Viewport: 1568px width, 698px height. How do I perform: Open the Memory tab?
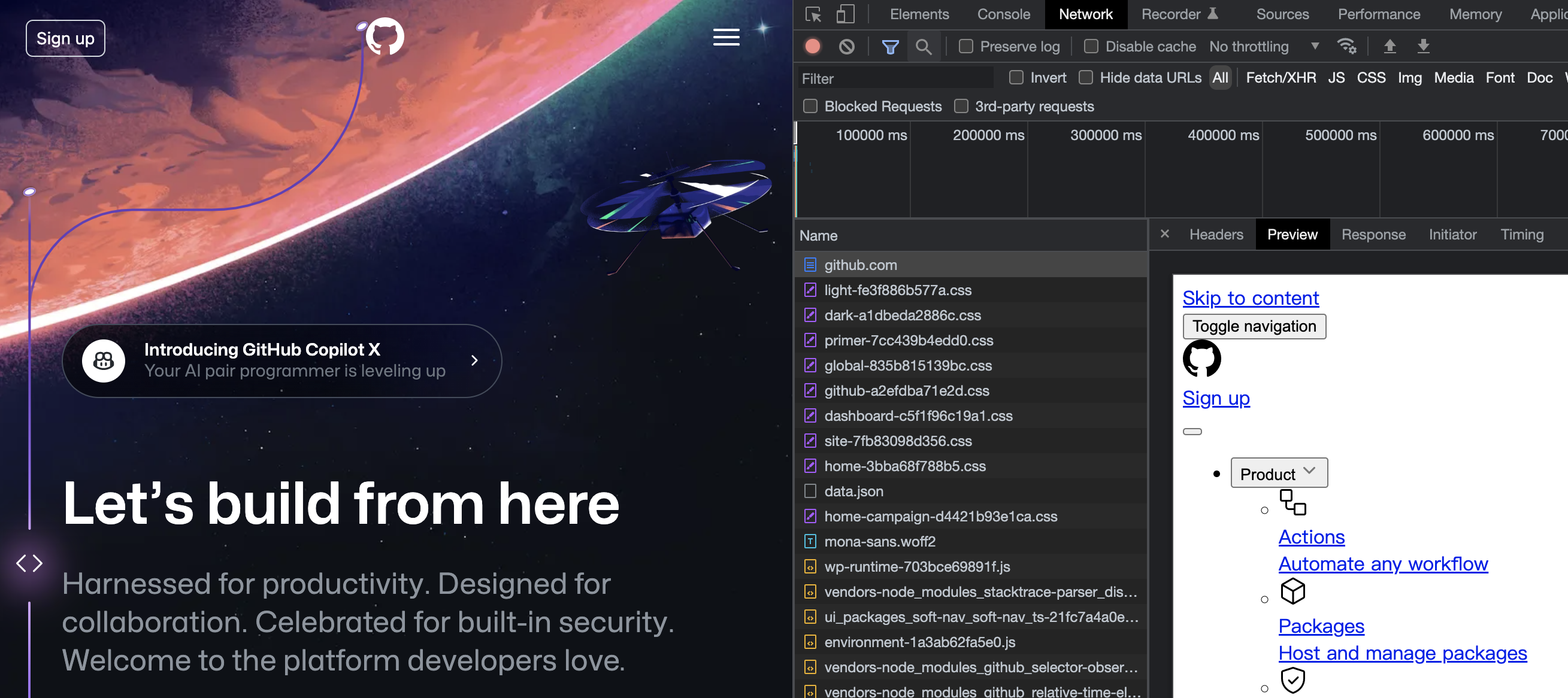point(1475,14)
